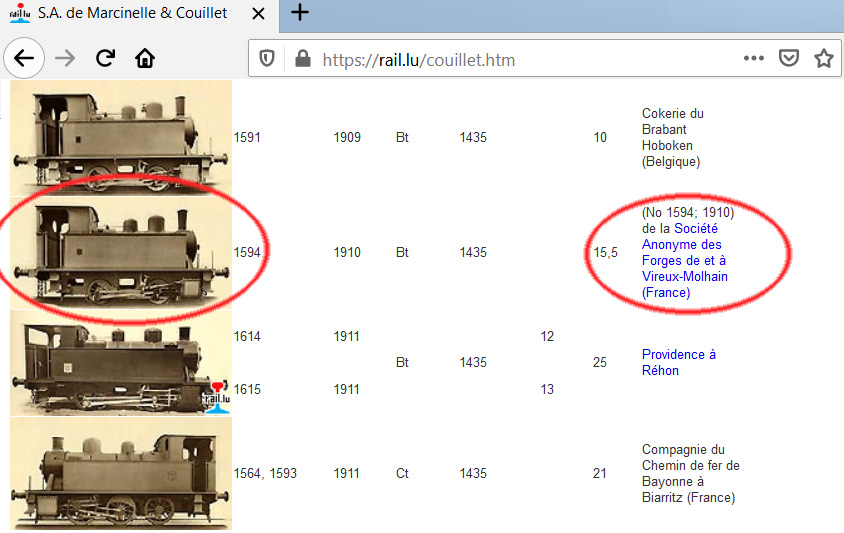Open page actions three-dot menu

(754, 58)
